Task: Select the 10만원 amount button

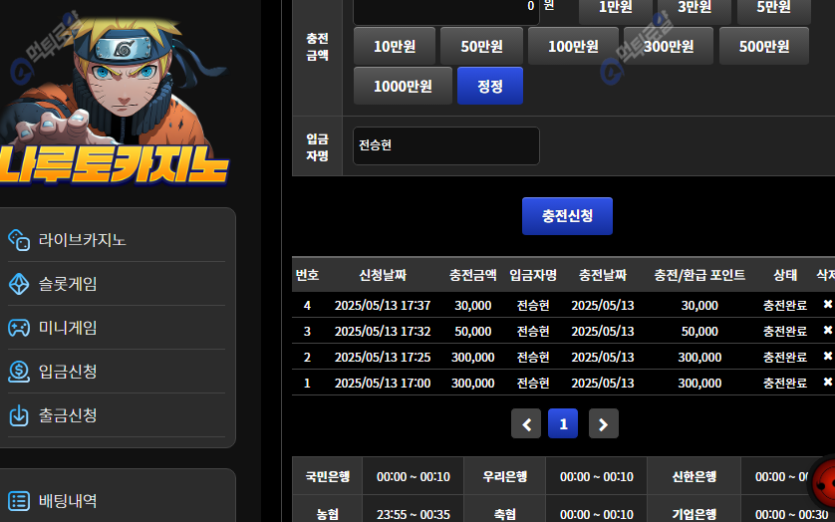Action: point(395,46)
